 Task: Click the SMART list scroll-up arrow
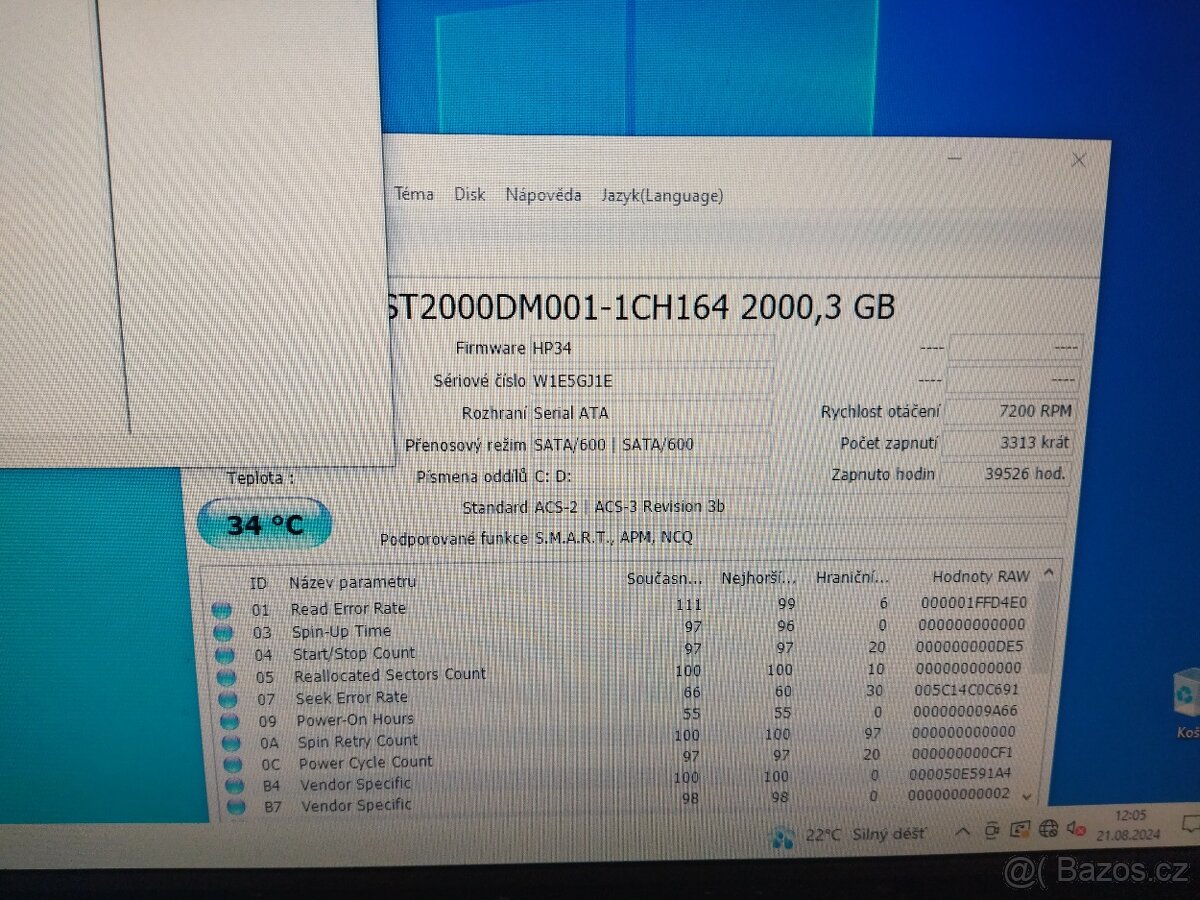1048,573
